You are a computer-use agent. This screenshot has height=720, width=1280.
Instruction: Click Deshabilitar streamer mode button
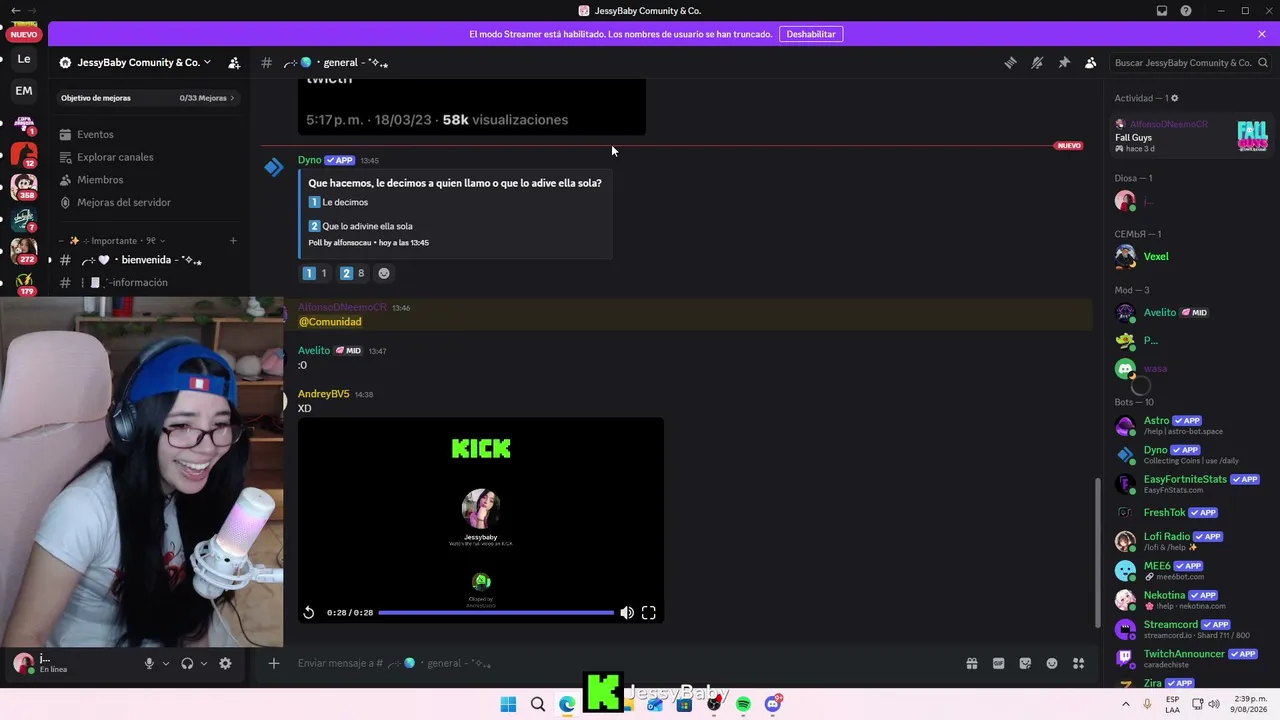coord(811,34)
